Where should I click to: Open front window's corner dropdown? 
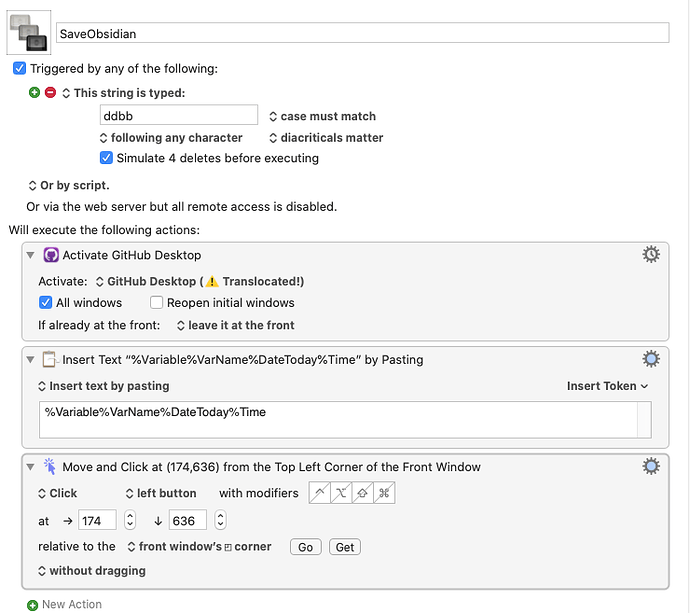pyautogui.click(x=199, y=547)
